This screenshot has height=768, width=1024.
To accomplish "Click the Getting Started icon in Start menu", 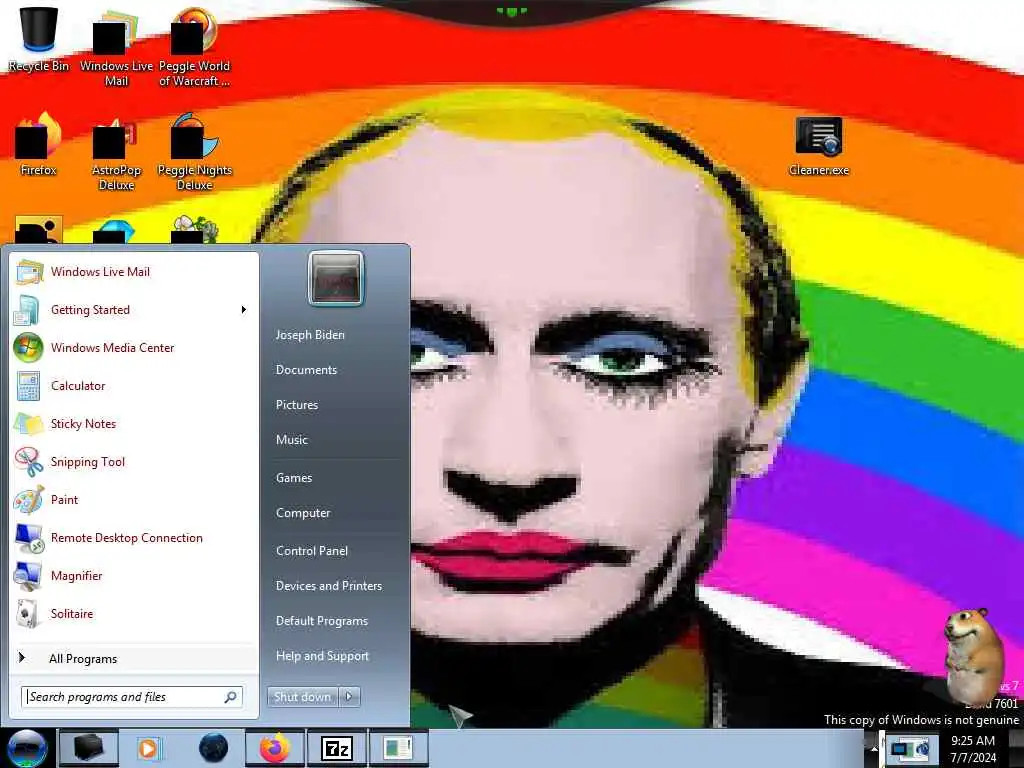I will (27, 310).
